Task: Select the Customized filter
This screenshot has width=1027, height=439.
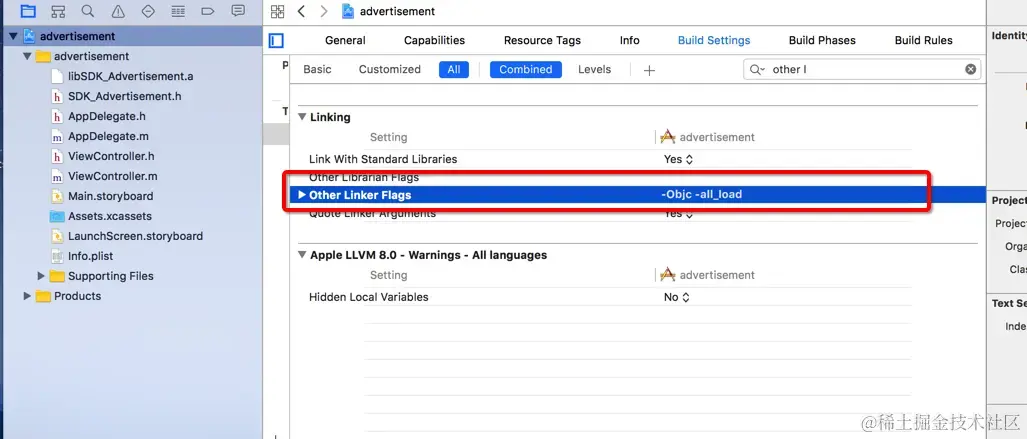Action: click(x=390, y=69)
